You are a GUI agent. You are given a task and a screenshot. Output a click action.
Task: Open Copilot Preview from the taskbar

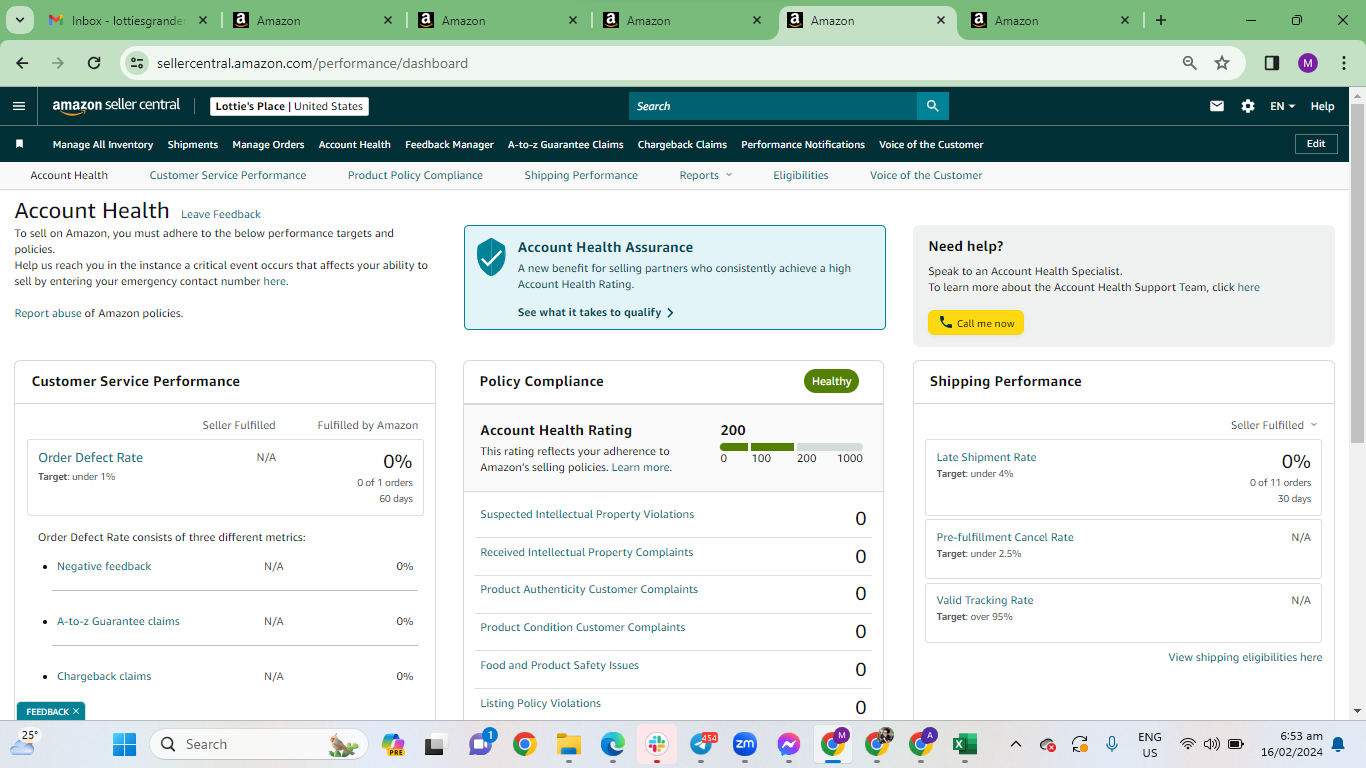pyautogui.click(x=393, y=744)
